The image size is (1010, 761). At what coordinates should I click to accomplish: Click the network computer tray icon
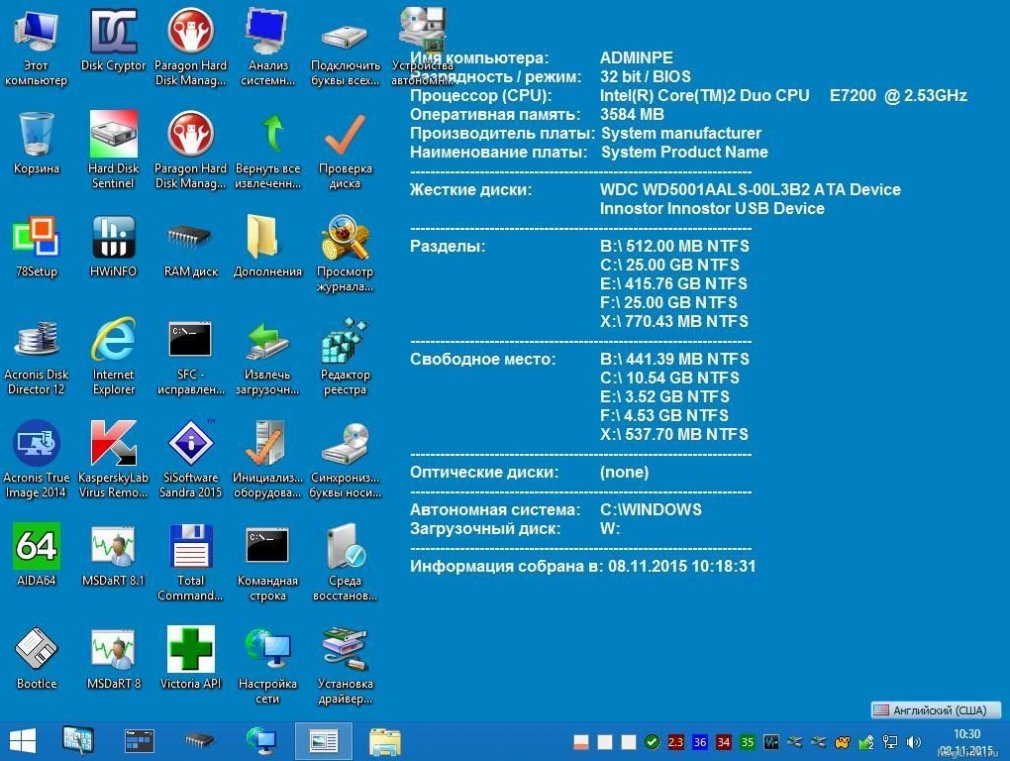(890, 742)
